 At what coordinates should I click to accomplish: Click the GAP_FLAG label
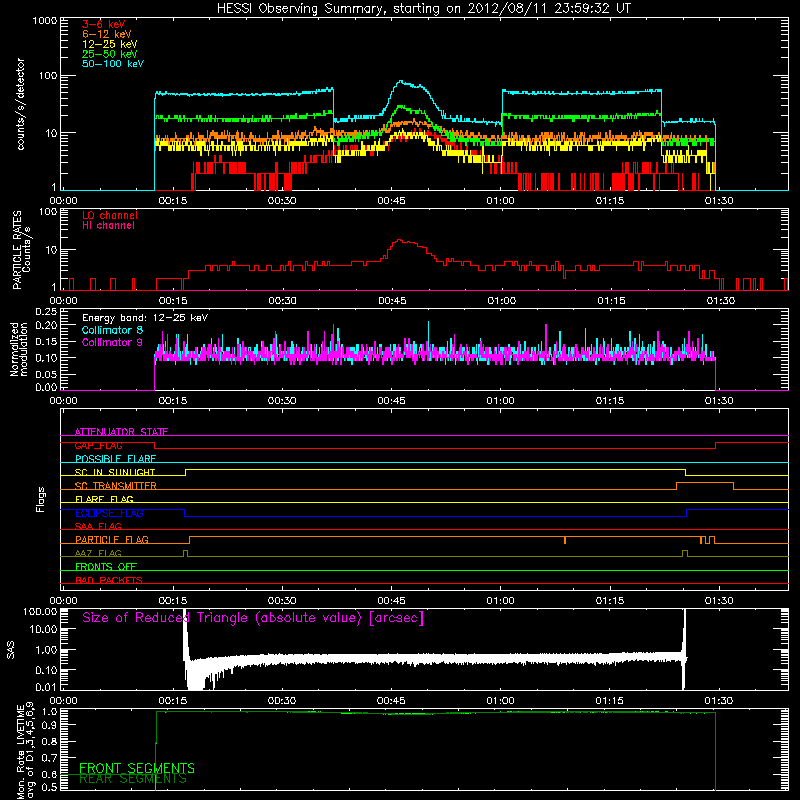pyautogui.click(x=98, y=445)
